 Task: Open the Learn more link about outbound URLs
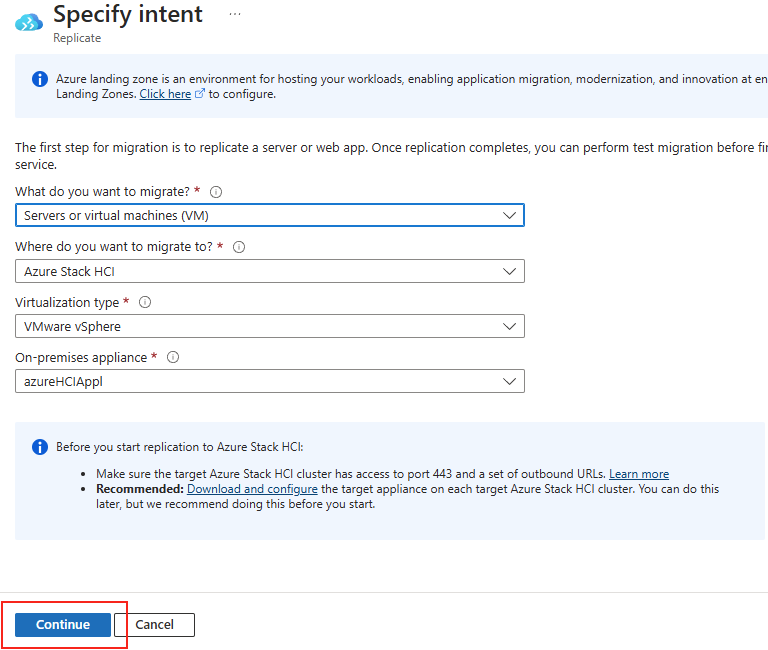pyautogui.click(x=639, y=474)
